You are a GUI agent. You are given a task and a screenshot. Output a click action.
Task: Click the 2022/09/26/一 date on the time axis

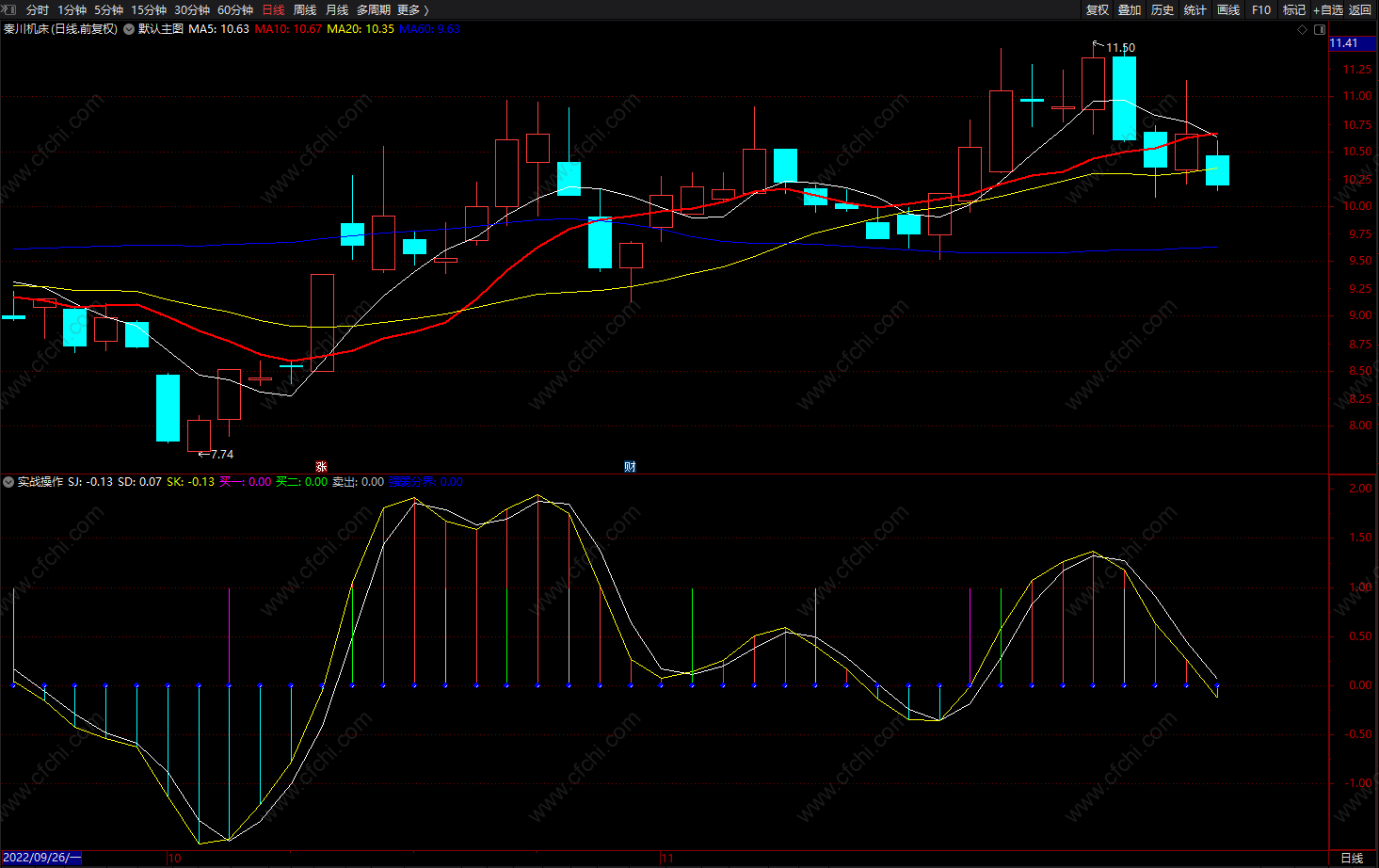pyautogui.click(x=41, y=859)
